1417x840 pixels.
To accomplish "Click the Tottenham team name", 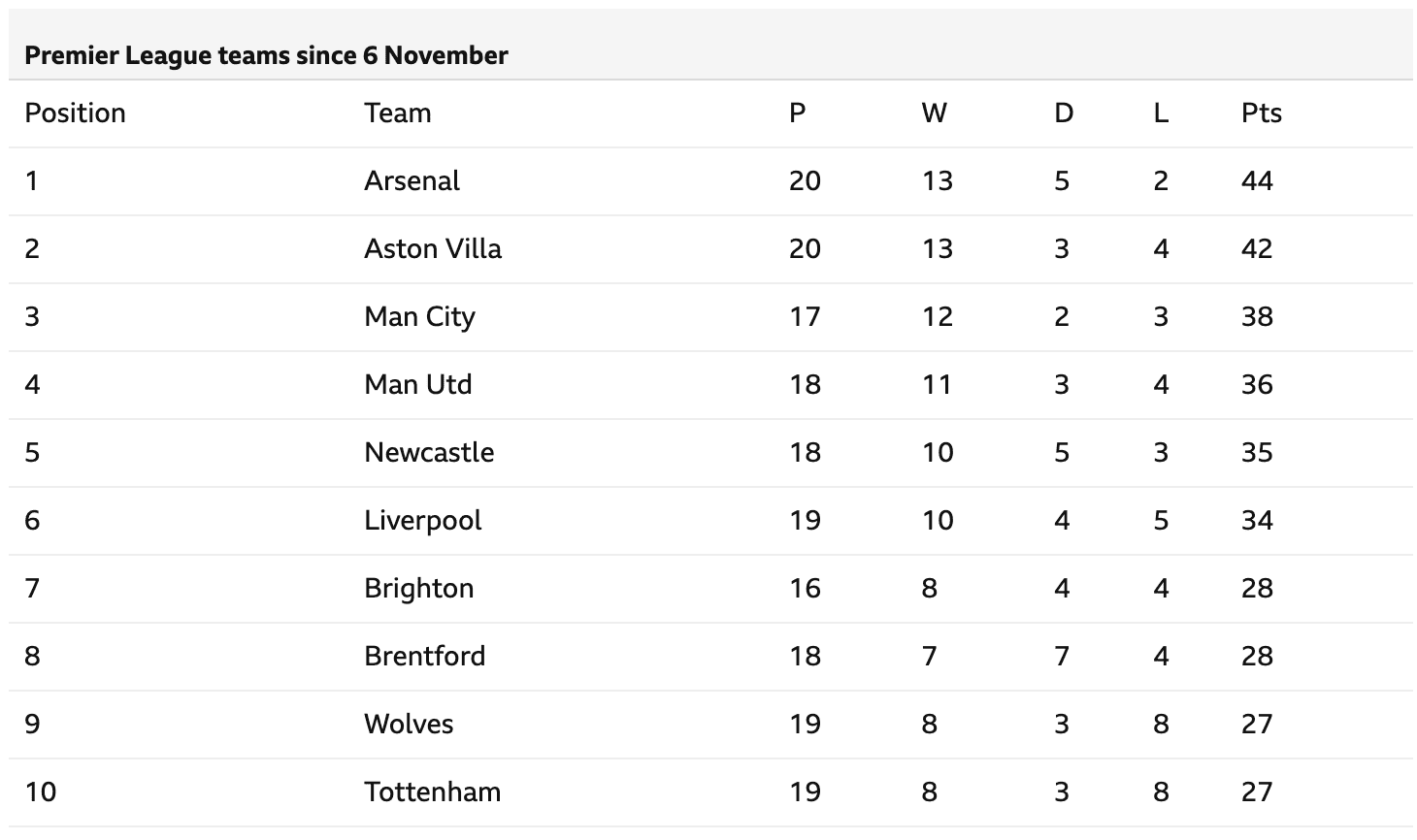I will (432, 792).
